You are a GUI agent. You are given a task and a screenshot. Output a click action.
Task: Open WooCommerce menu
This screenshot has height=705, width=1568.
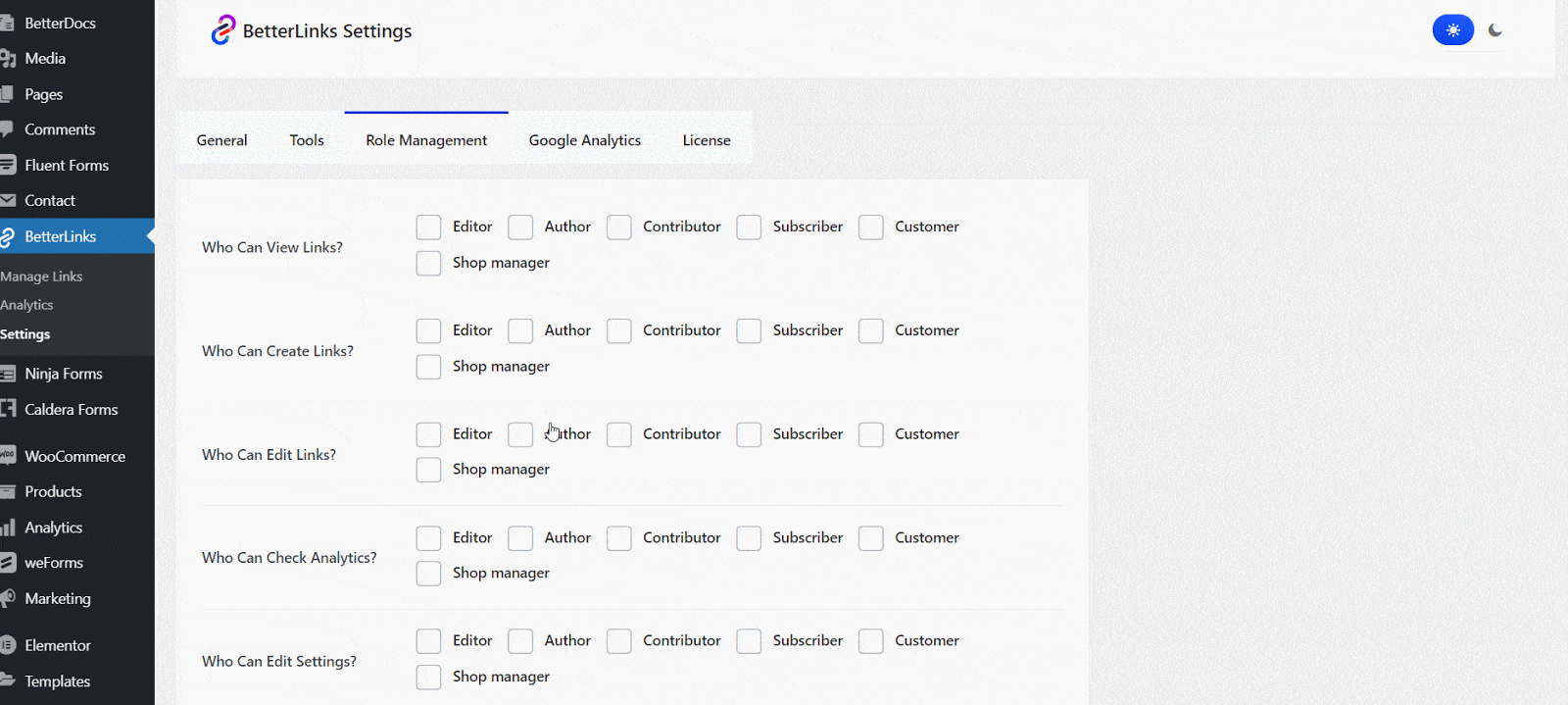tap(75, 456)
